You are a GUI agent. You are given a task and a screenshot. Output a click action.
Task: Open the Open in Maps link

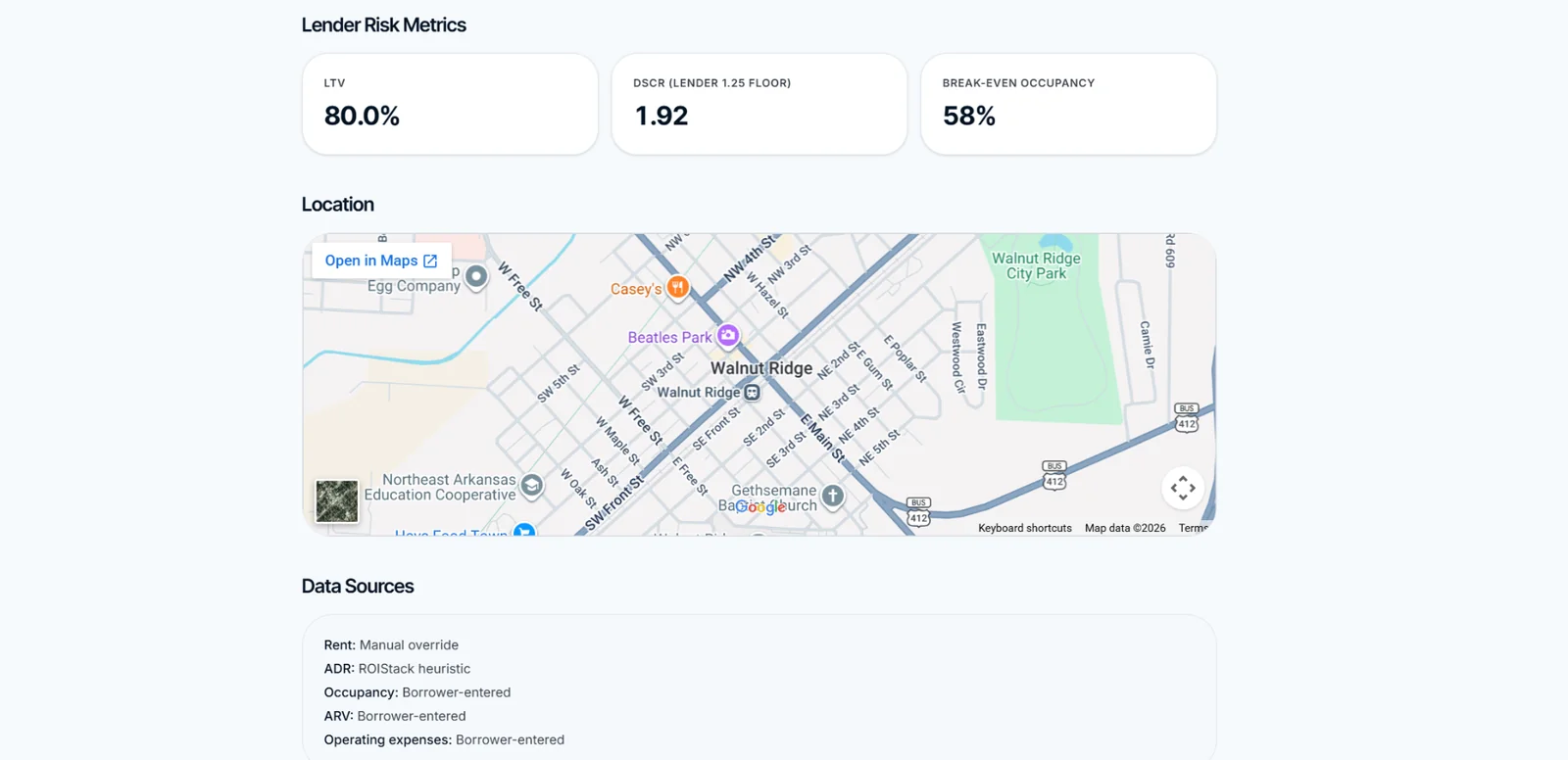point(381,261)
